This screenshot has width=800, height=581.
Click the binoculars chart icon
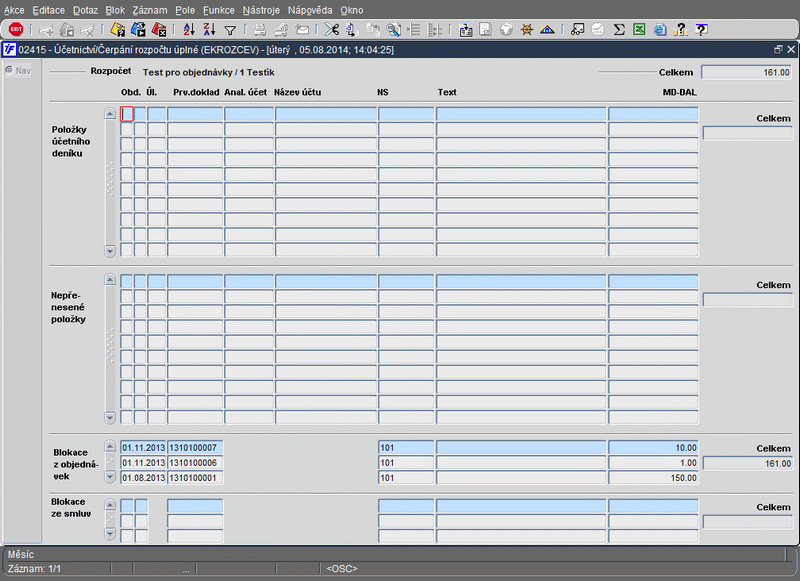click(577, 30)
